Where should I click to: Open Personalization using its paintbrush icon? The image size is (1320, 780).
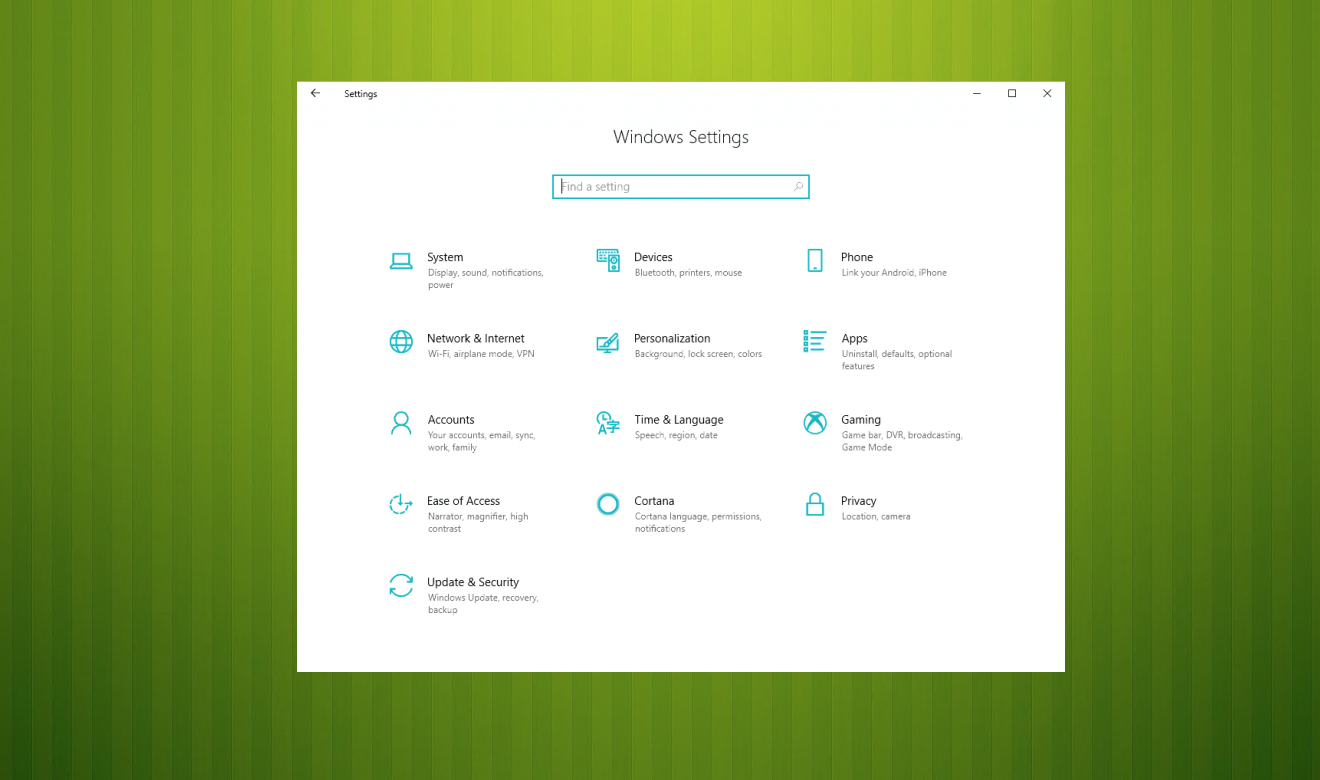[608, 342]
